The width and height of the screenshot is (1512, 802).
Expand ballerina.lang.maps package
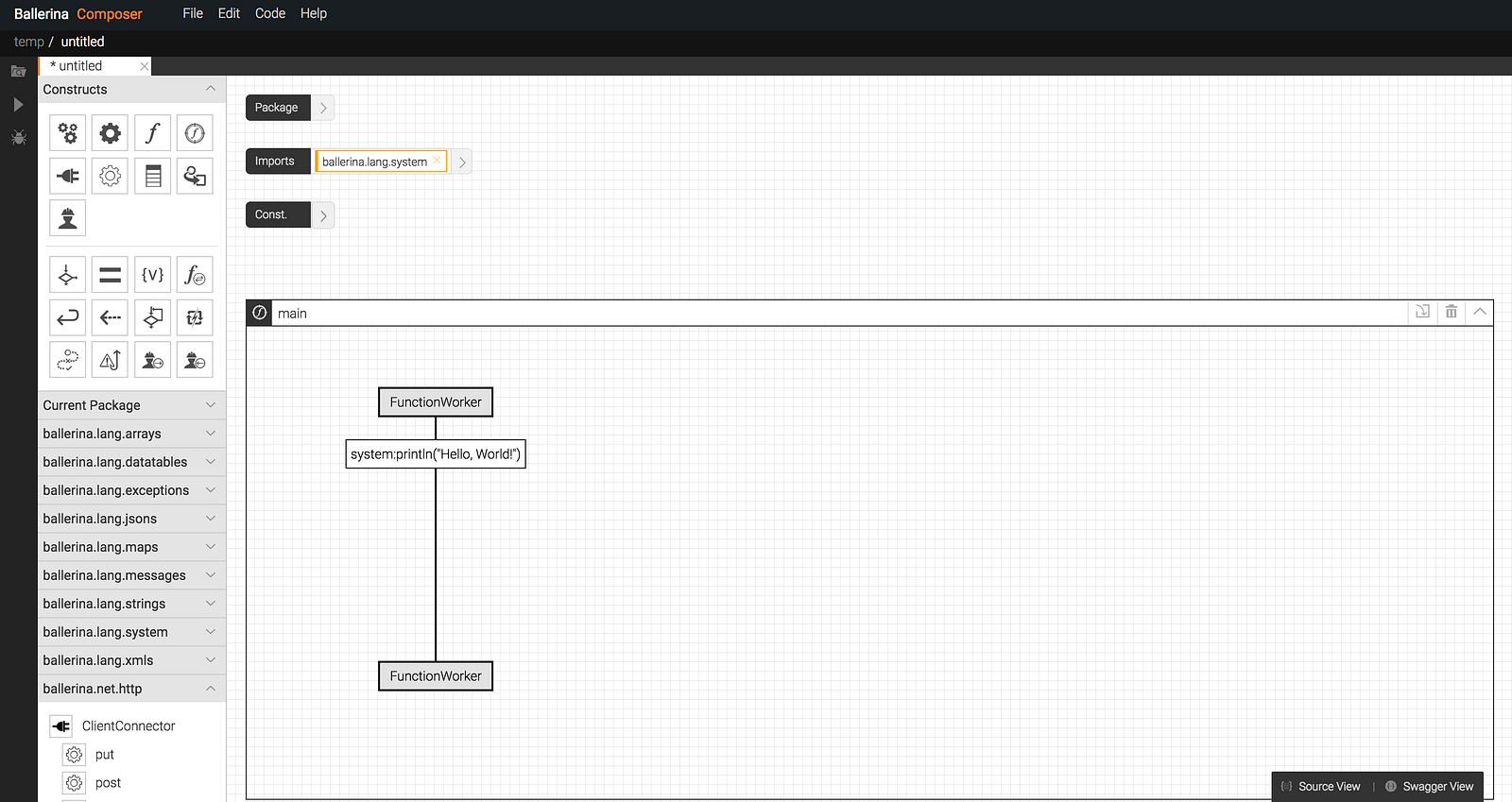click(x=211, y=547)
